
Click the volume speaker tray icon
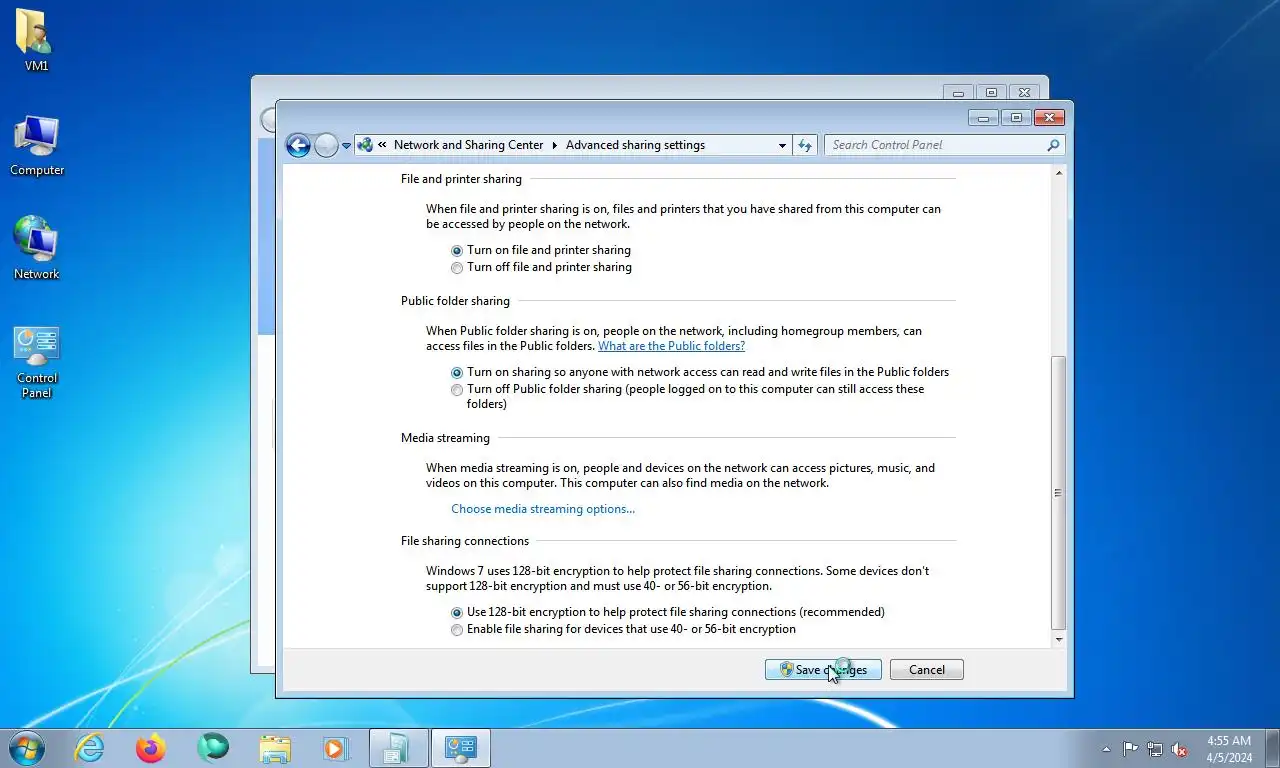(1179, 749)
